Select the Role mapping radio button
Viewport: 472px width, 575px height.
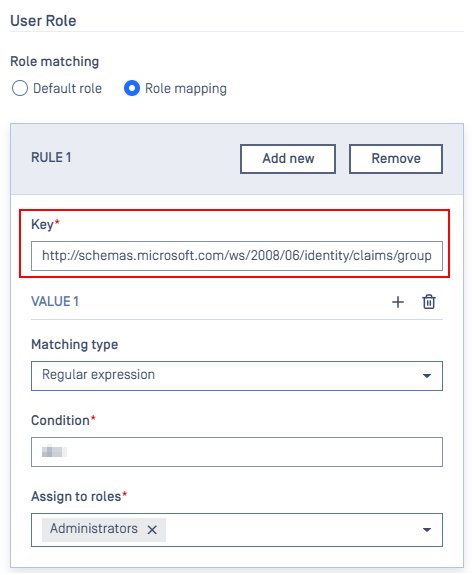coord(132,88)
